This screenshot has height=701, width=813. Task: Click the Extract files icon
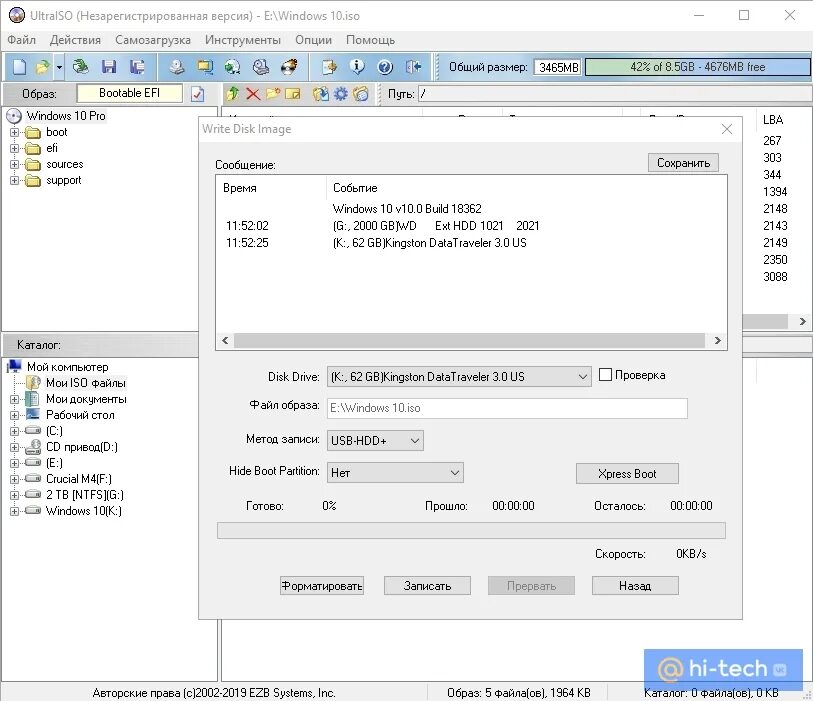click(x=321, y=94)
